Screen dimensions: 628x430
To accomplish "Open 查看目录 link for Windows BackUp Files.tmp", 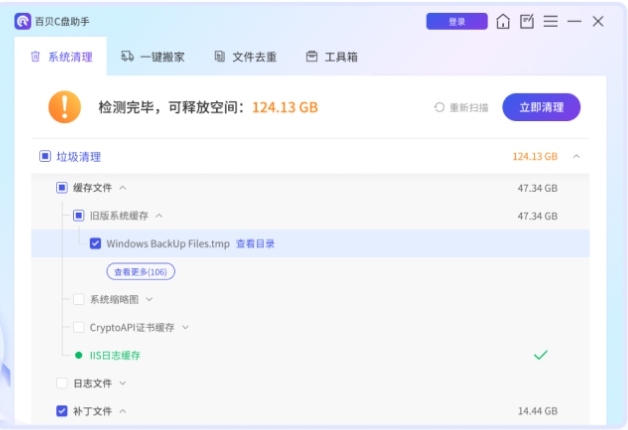I will 255,243.
